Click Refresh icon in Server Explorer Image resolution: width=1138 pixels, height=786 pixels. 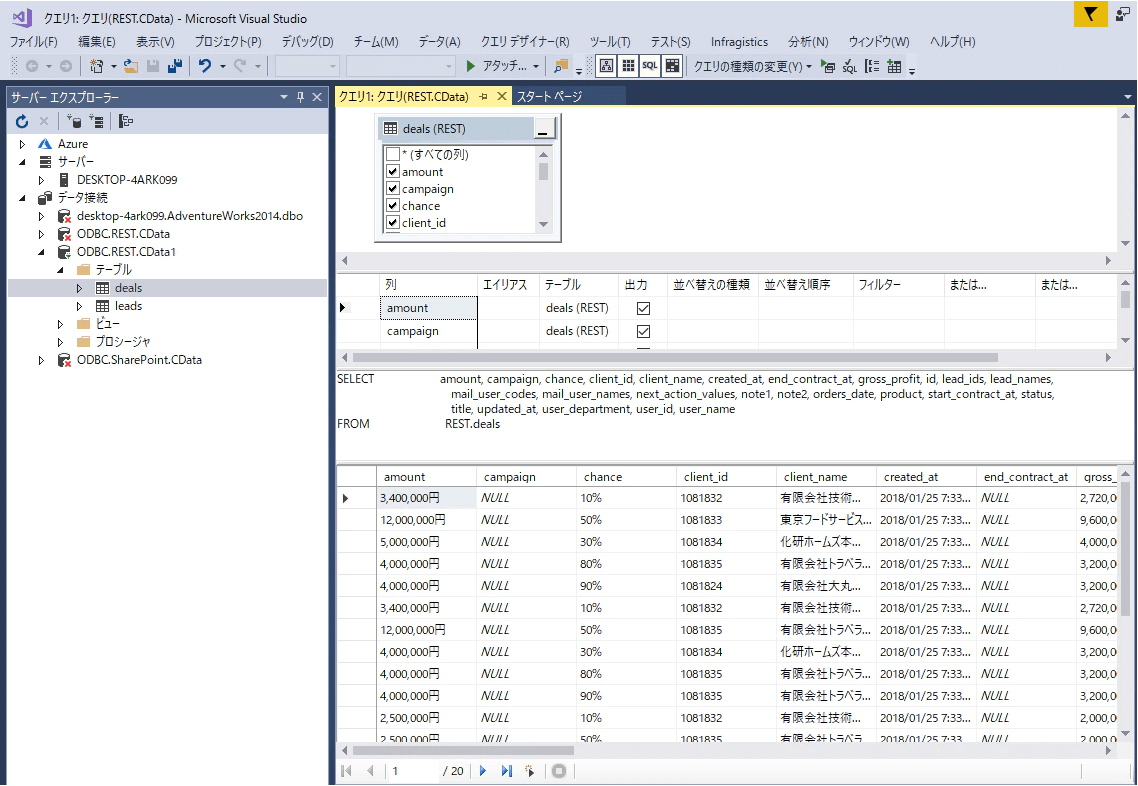point(22,121)
